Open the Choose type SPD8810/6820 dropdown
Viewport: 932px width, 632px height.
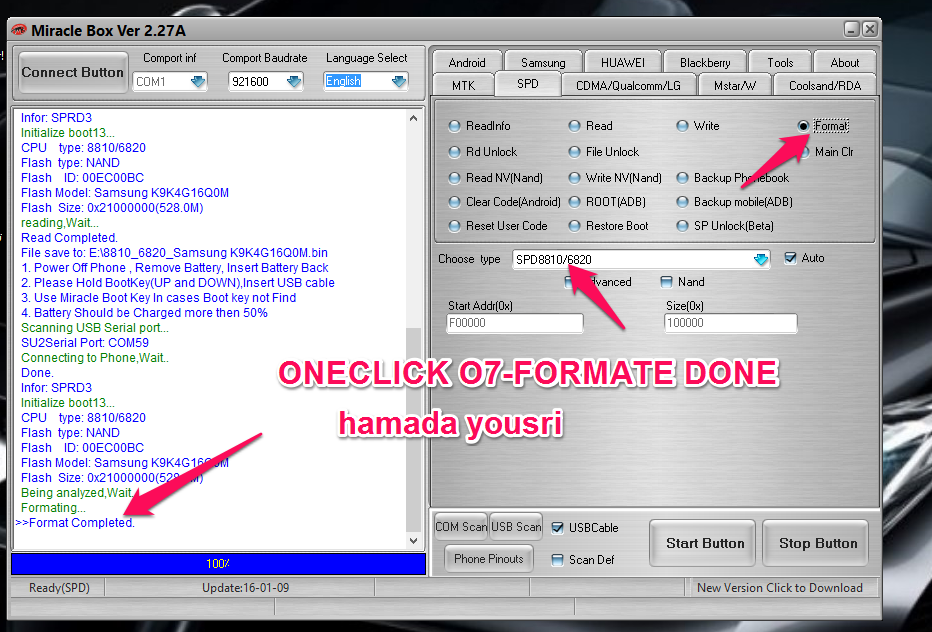[x=761, y=259]
